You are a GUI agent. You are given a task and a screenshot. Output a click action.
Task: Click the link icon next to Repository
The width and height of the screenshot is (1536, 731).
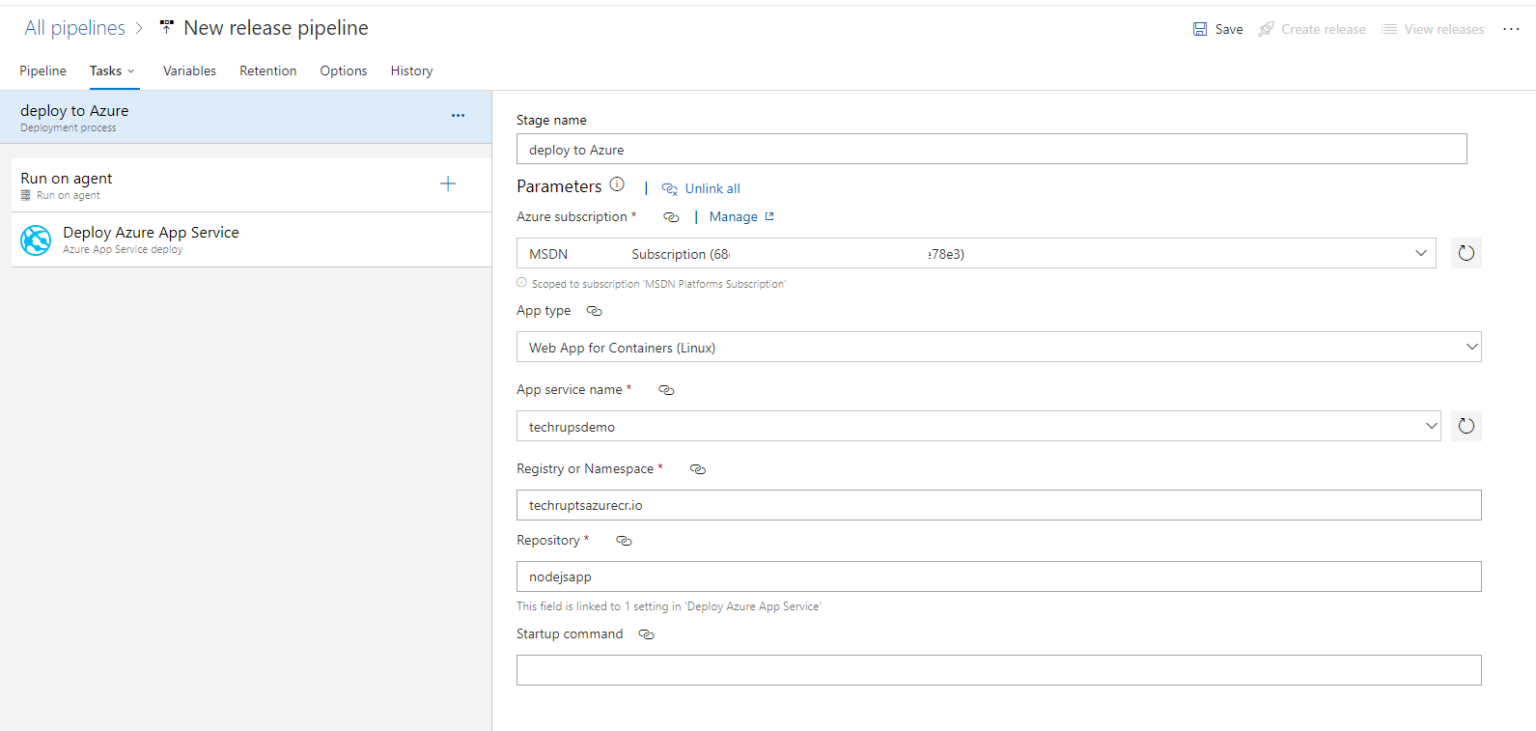624,540
